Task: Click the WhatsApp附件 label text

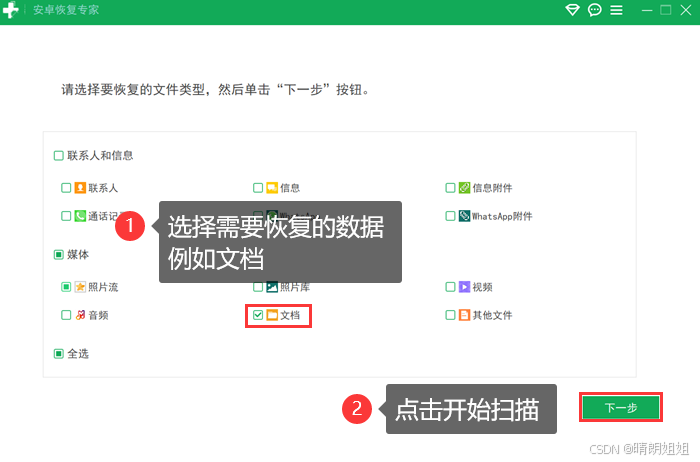Action: click(x=502, y=216)
